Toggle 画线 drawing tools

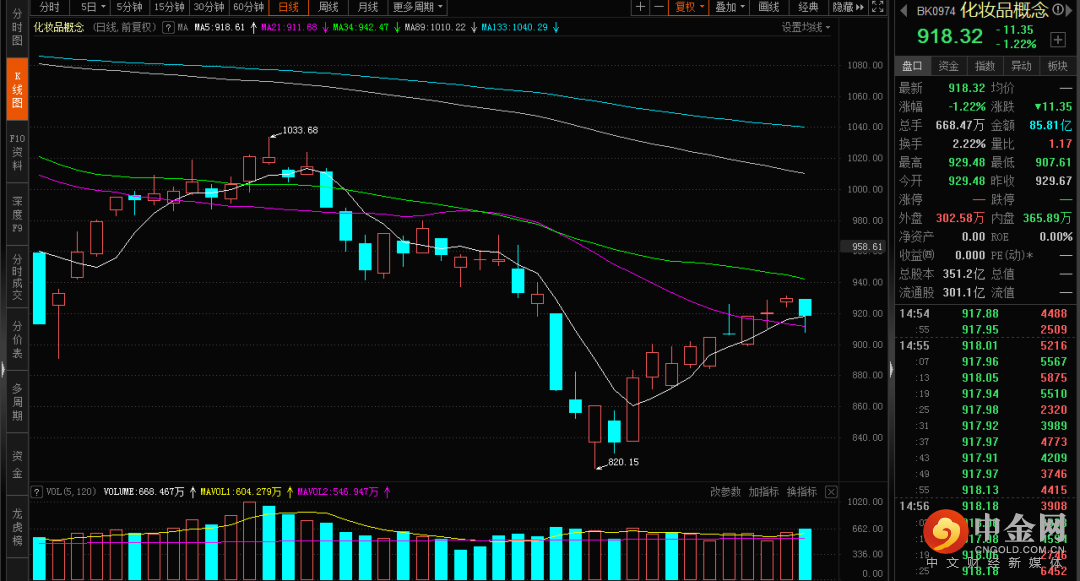coord(769,7)
